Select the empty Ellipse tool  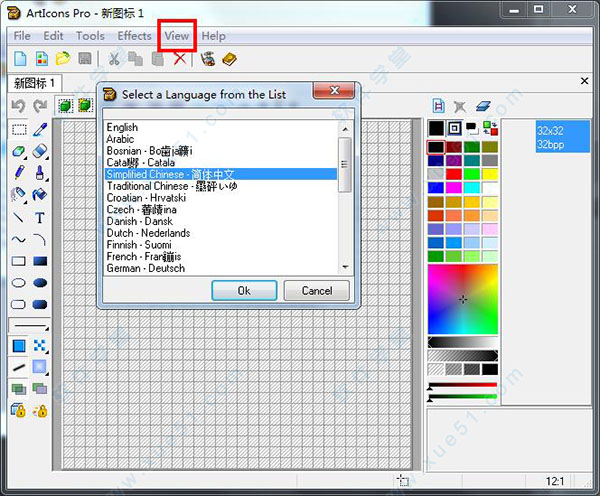(x=18, y=283)
